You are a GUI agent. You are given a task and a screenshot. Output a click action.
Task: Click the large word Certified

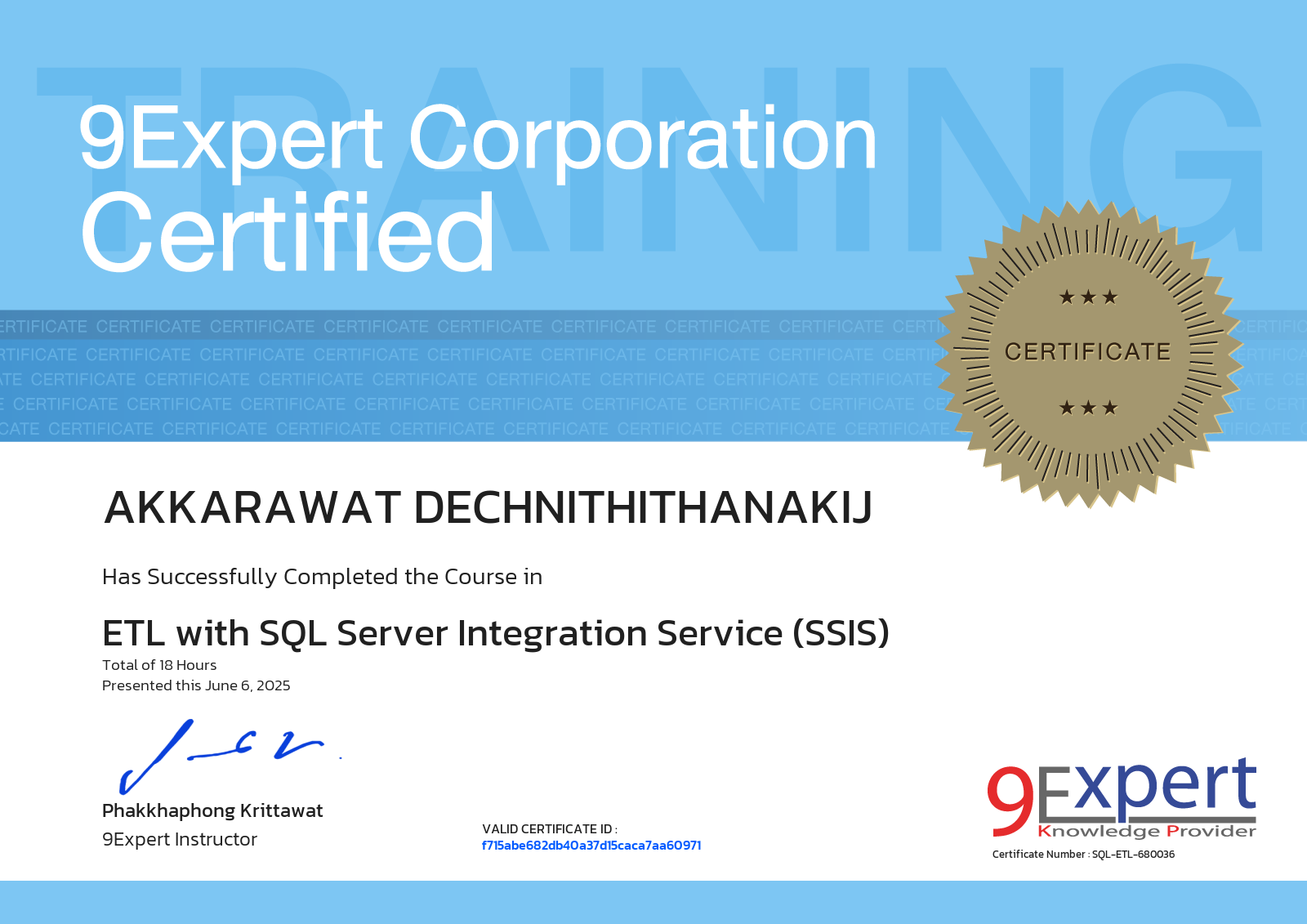click(x=288, y=234)
